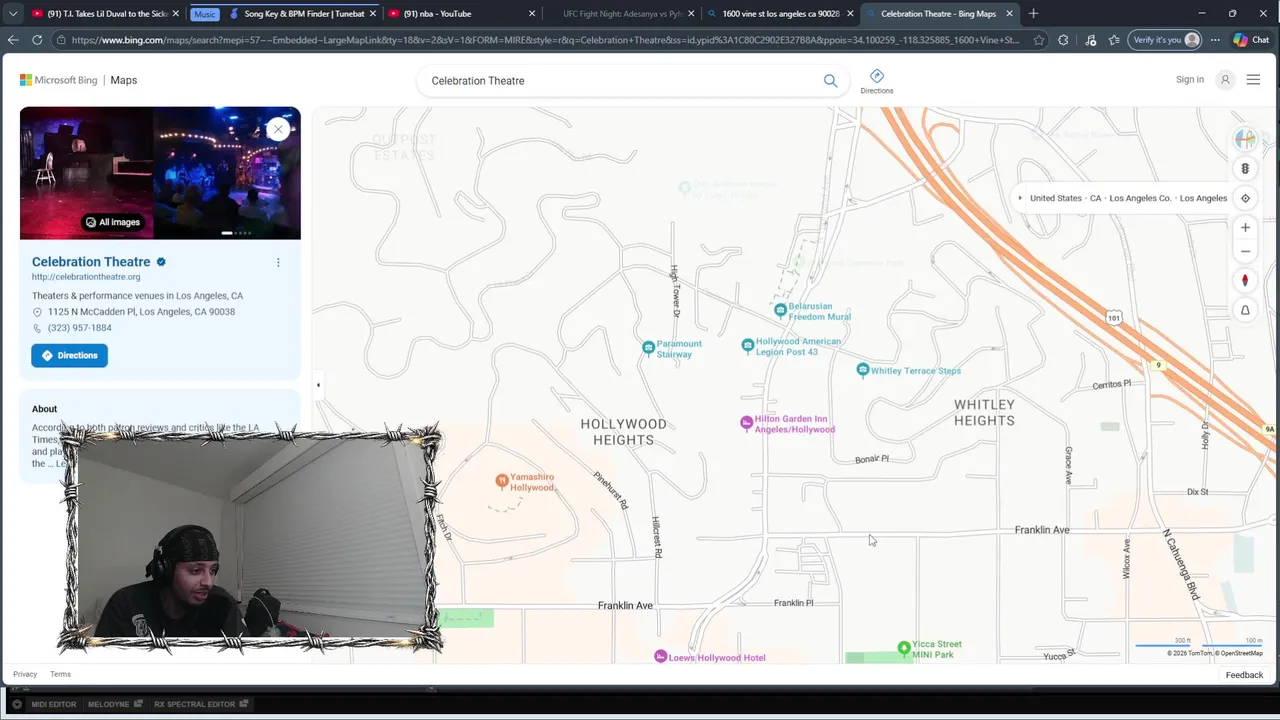The image size is (1280, 720).
Task: Select the Hollywood American Legion Post 43 pin
Action: point(747,345)
